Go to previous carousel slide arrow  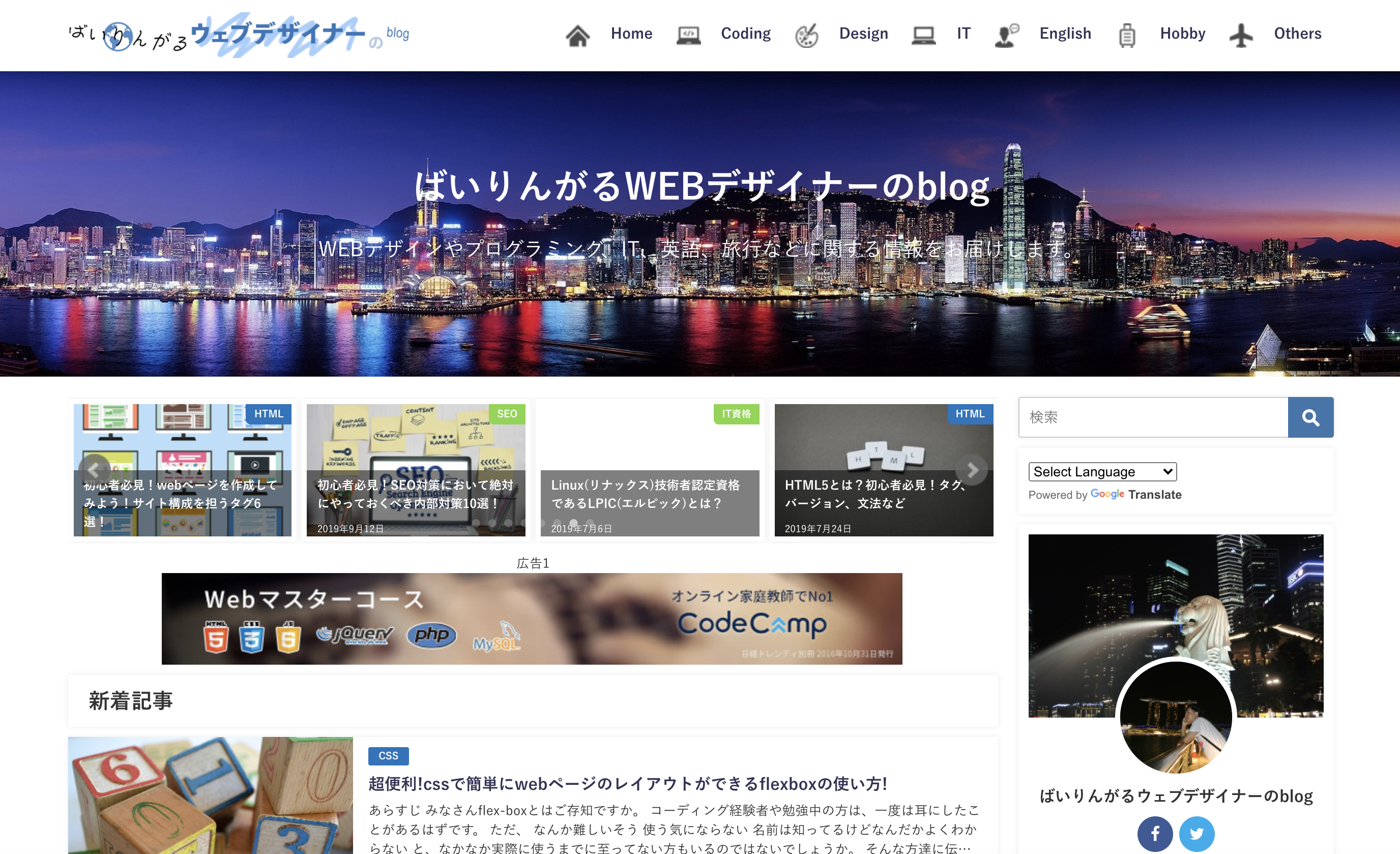[x=94, y=470]
